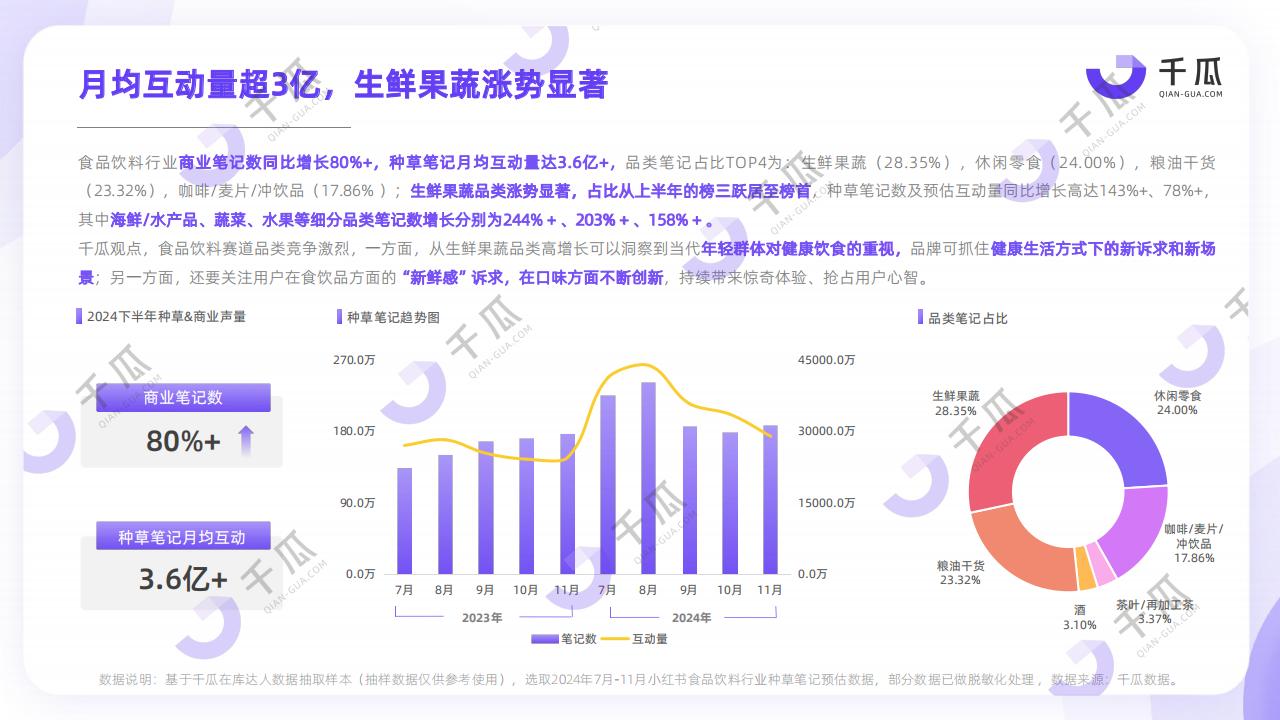Click the 种草笔记趋势图 chart heading
The width and height of the screenshot is (1280, 720).
[x=393, y=317]
